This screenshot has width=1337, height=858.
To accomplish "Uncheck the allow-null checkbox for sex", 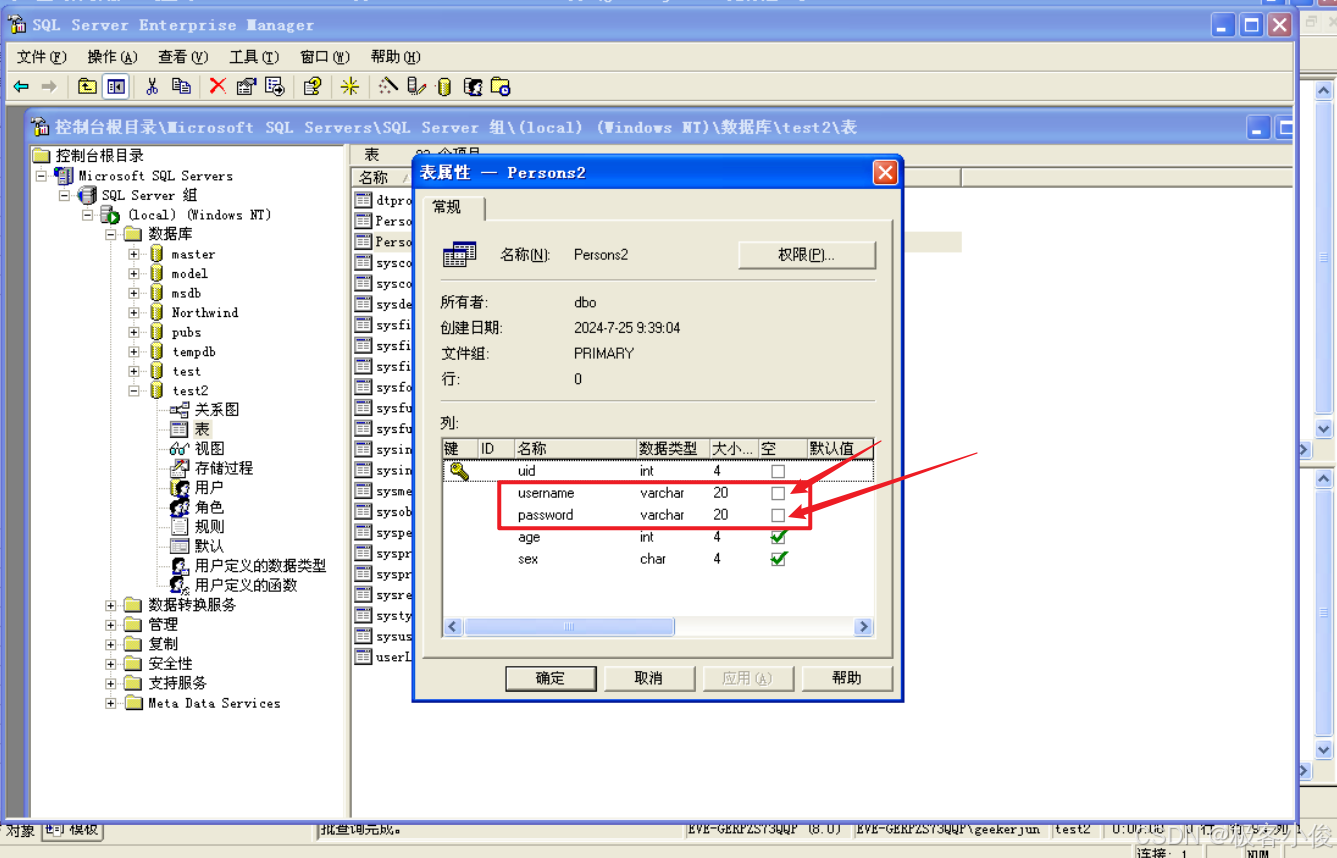I will pyautogui.click(x=778, y=559).
